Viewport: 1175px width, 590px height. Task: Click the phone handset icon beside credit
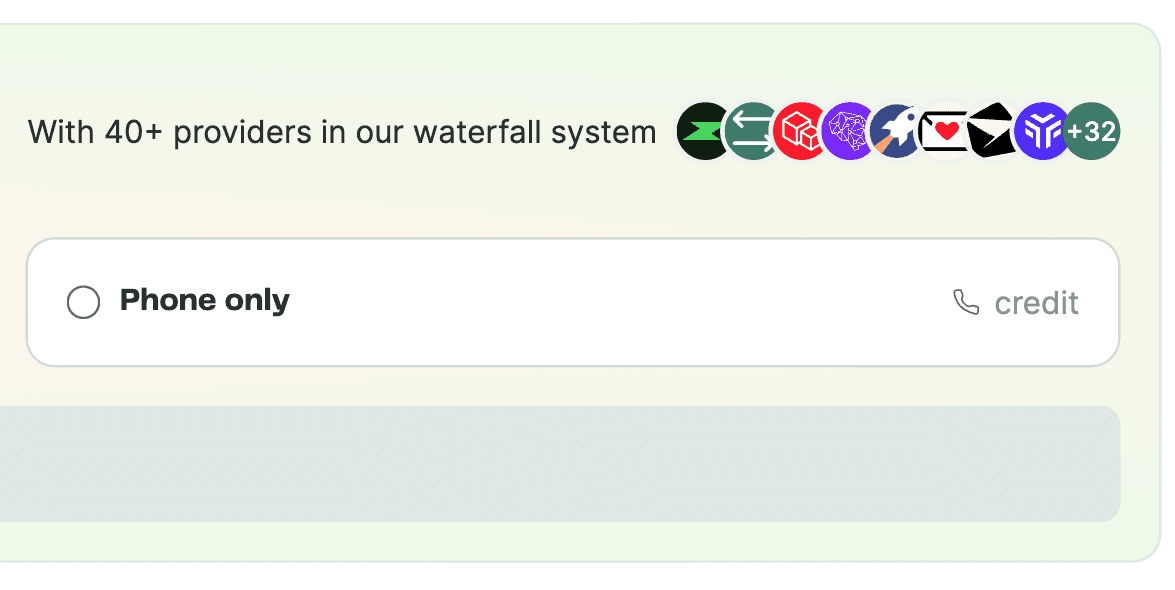[x=964, y=302]
